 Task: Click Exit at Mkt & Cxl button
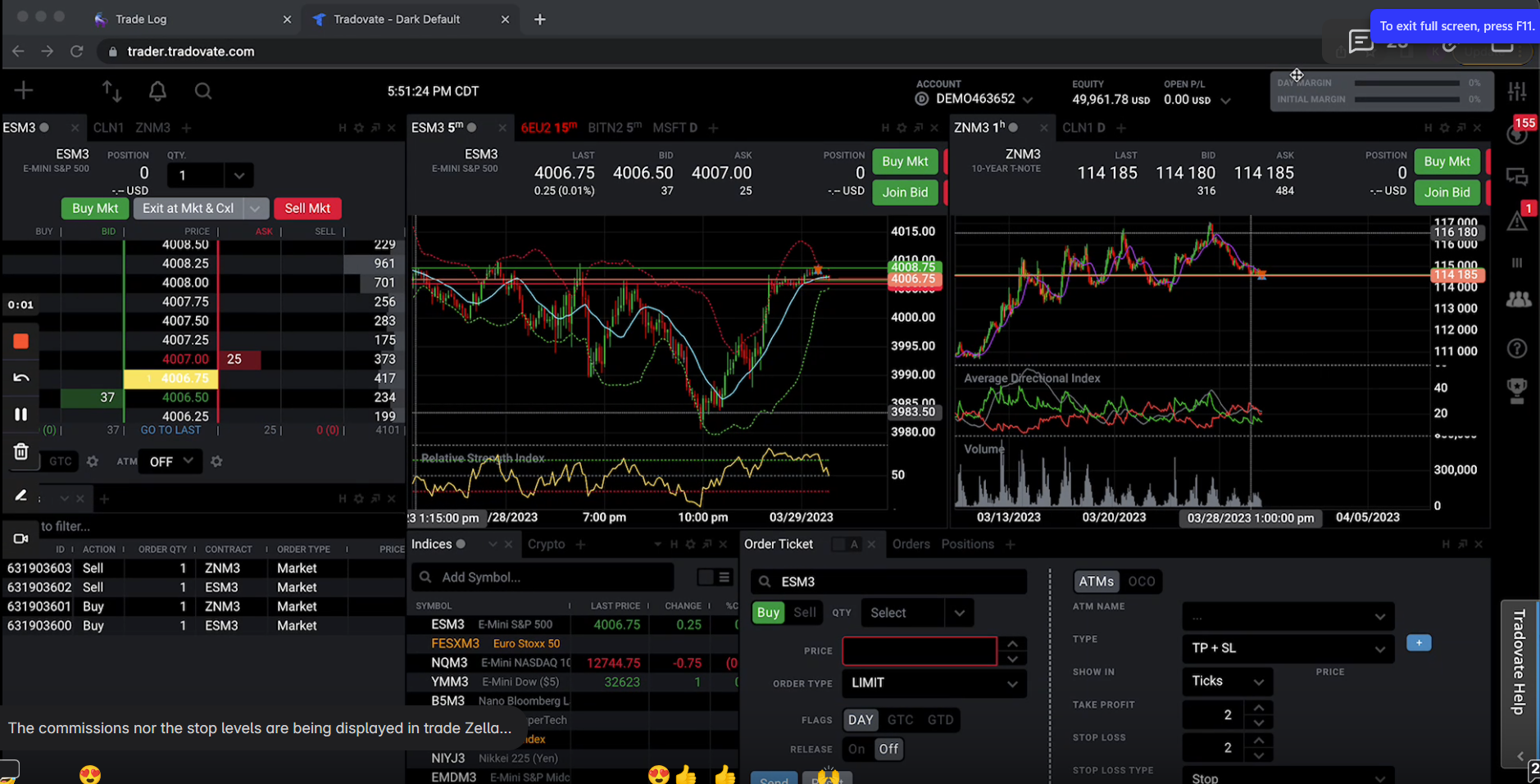pos(188,208)
